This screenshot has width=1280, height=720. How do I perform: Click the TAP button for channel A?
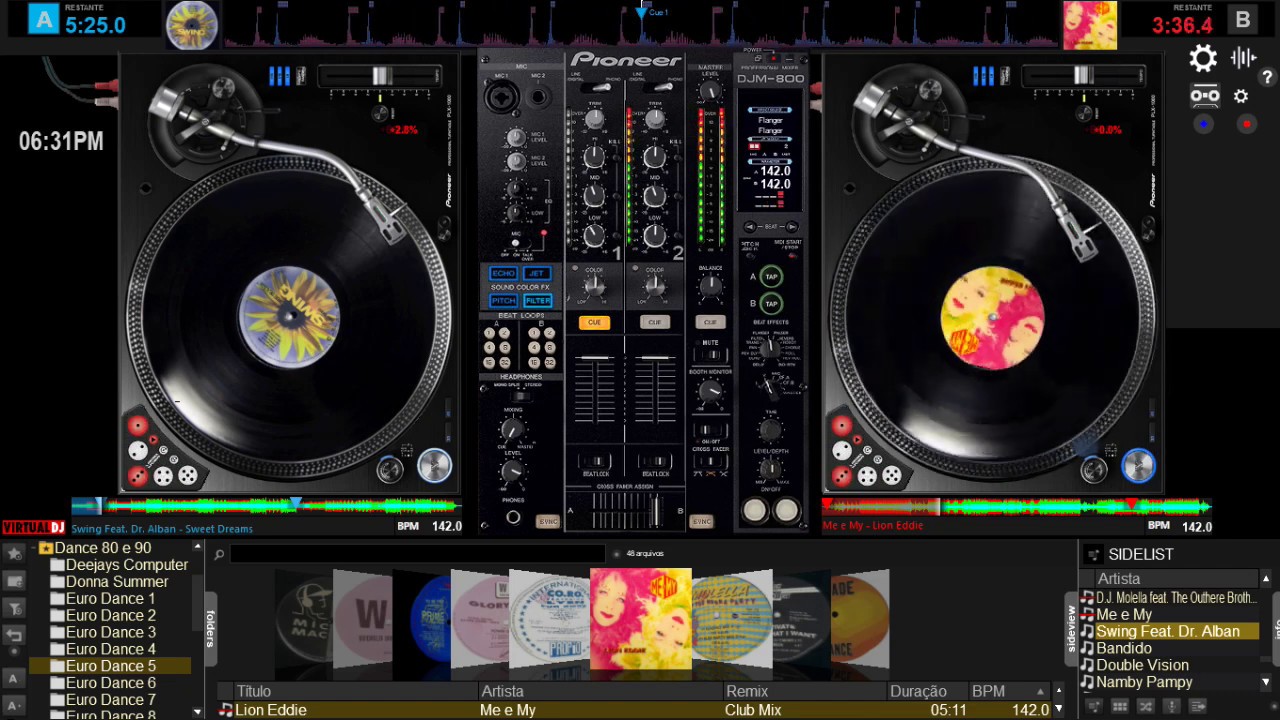point(770,277)
